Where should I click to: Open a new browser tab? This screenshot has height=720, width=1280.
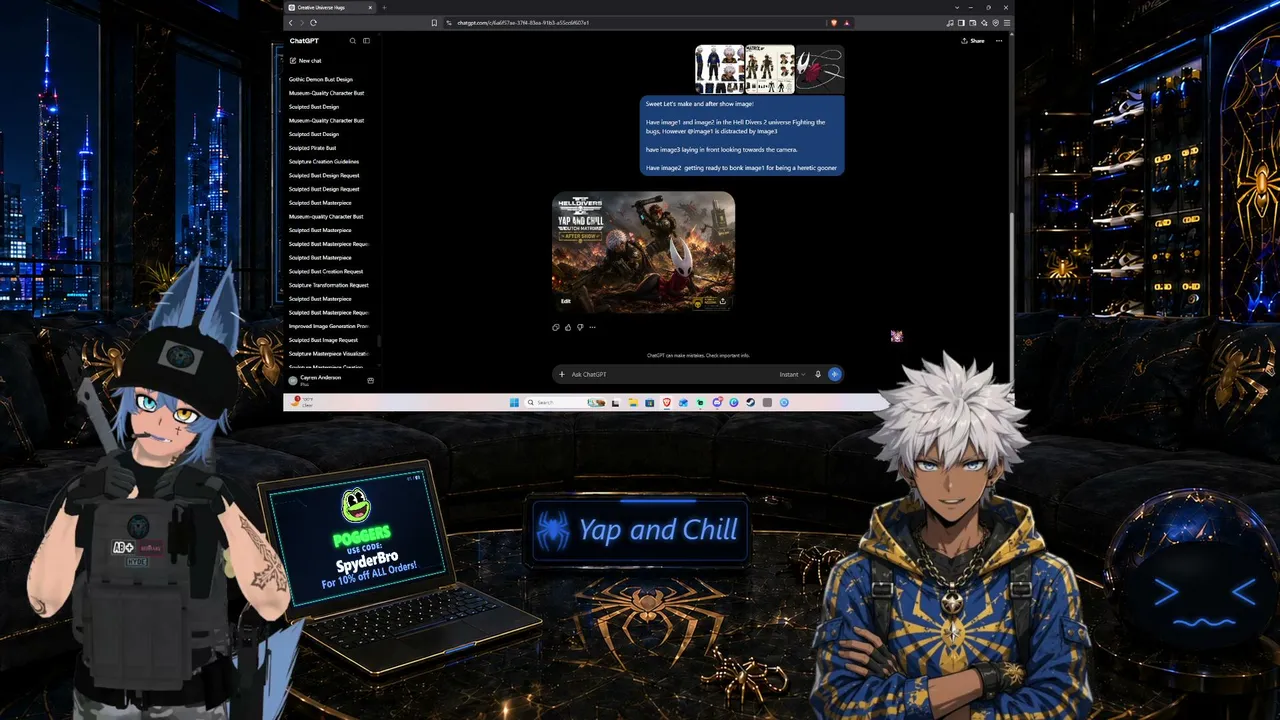tap(384, 7)
